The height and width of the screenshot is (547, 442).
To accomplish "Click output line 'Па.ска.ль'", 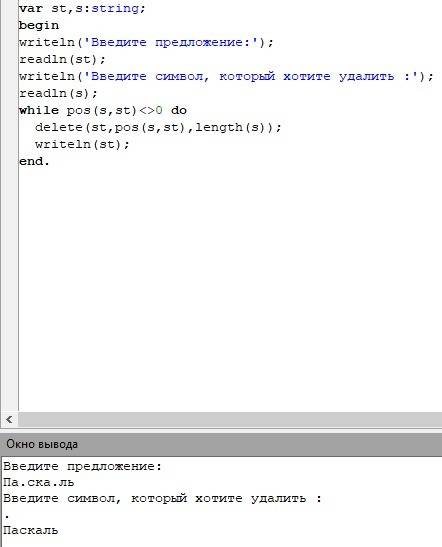I will pyautogui.click(x=38, y=482).
